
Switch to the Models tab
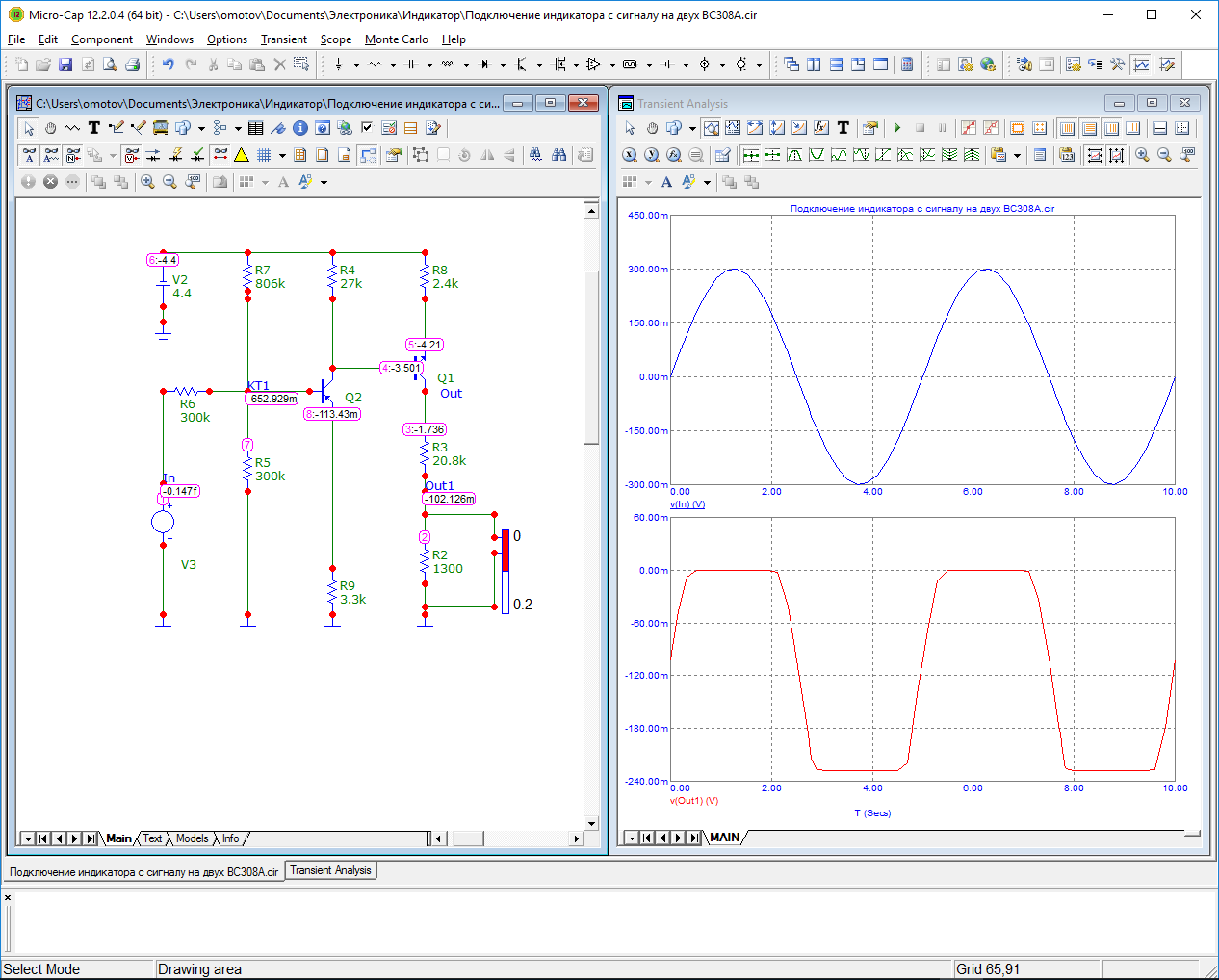pos(192,838)
